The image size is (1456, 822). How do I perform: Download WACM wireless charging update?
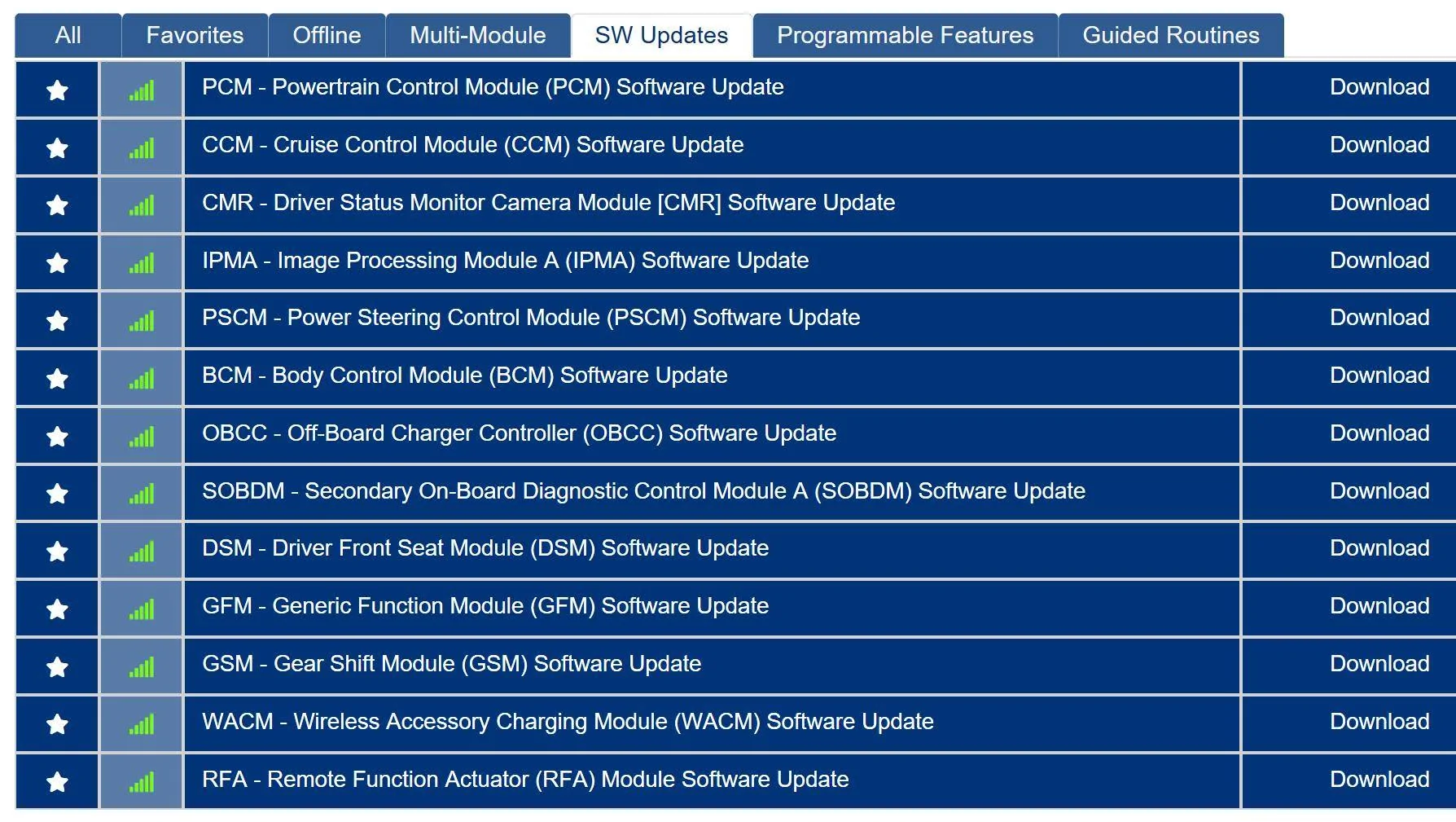click(1379, 722)
